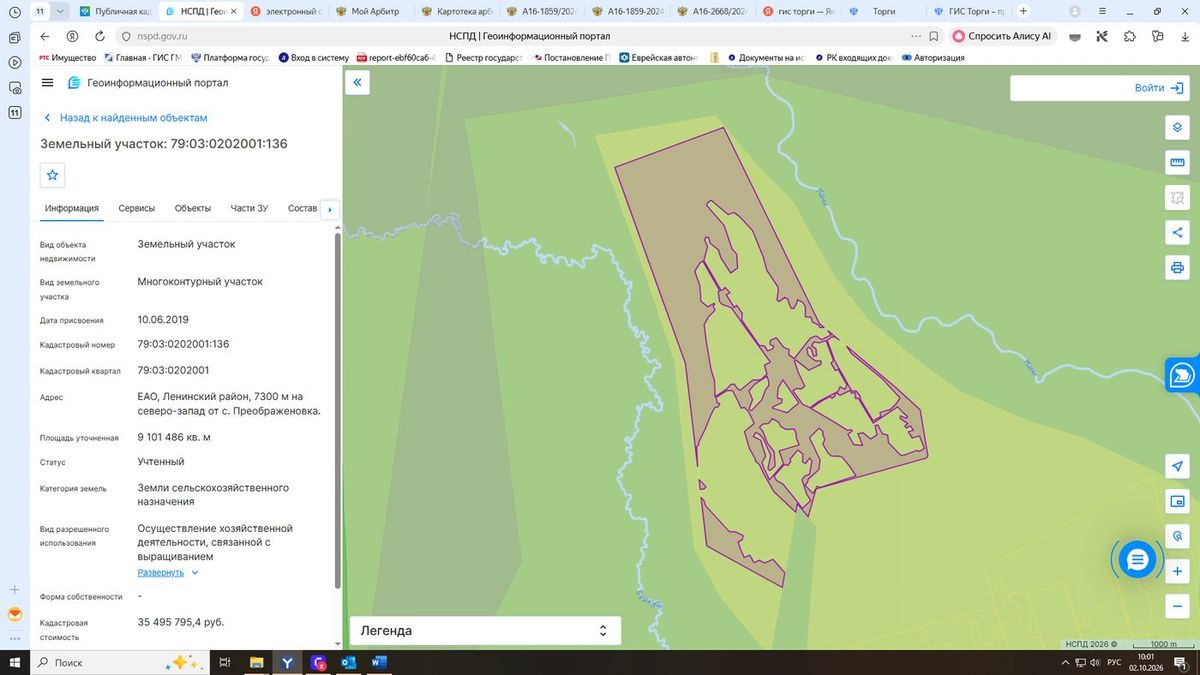Click the blue side feedback widget

click(x=1182, y=375)
